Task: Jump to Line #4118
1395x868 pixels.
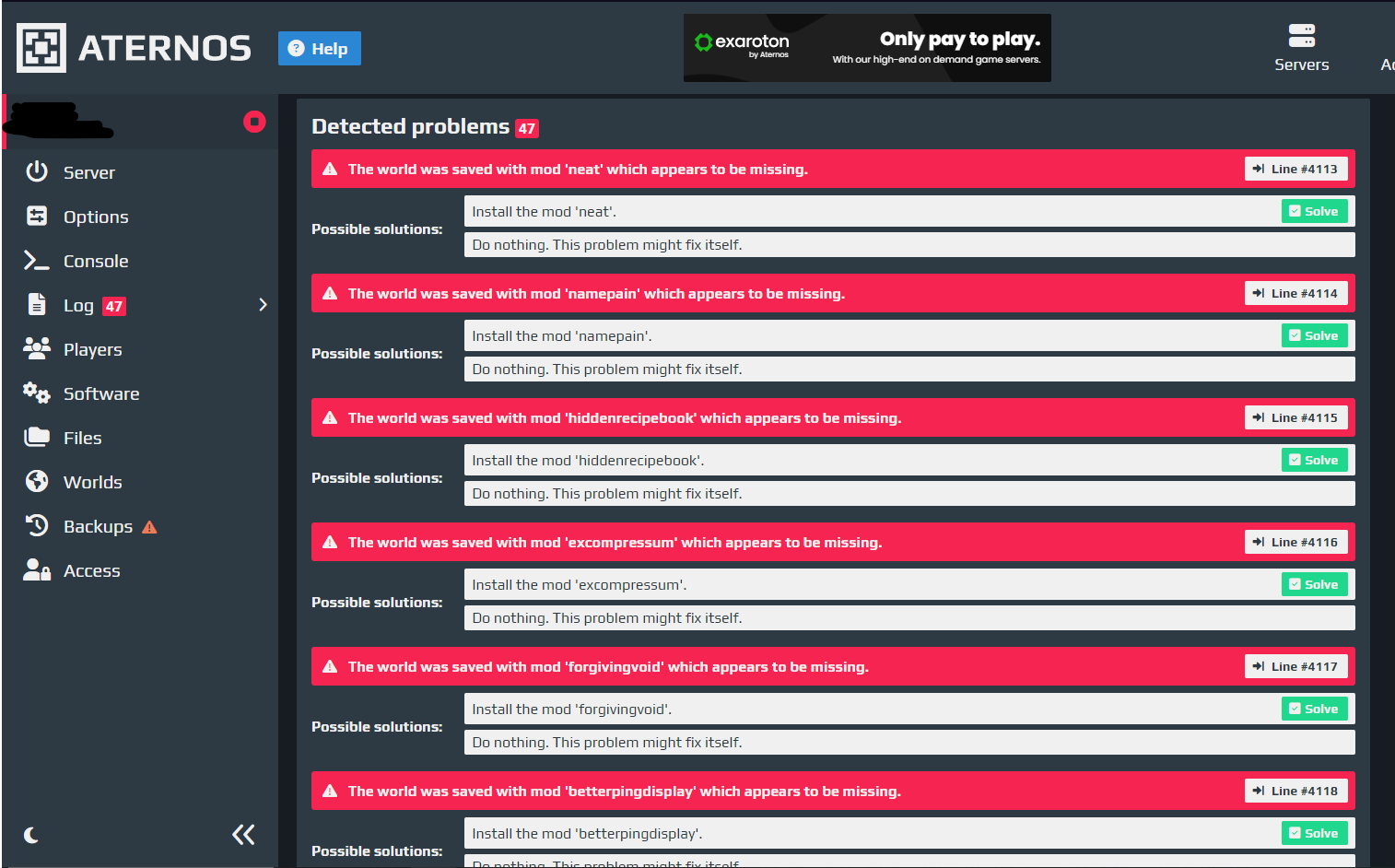Action: point(1295,791)
